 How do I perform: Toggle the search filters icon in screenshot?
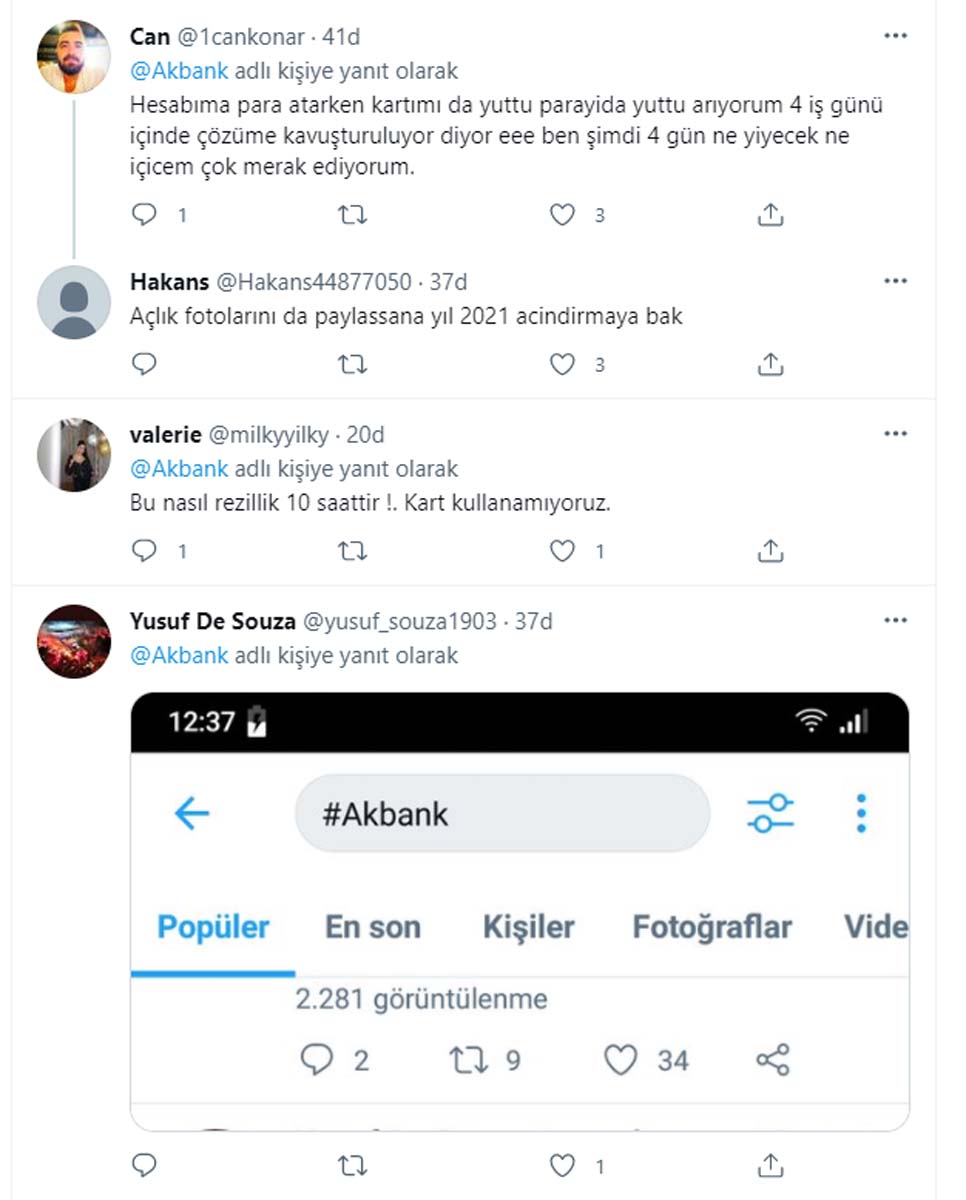770,814
